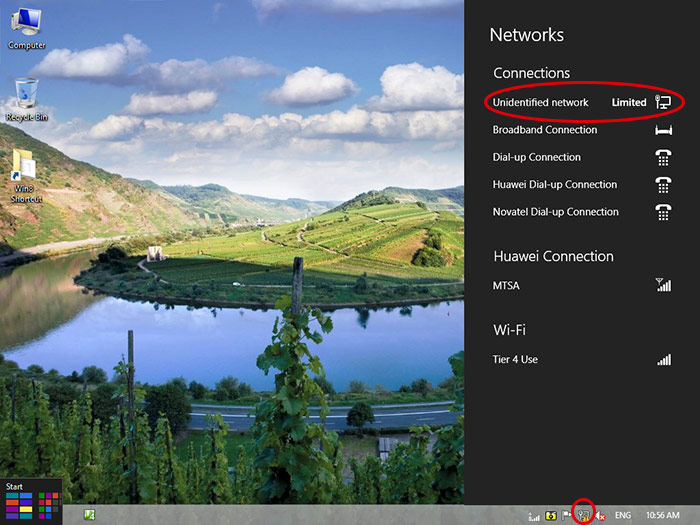Image resolution: width=700 pixels, height=525 pixels.
Task: Click the MTSA cellular signal icon
Action: pyautogui.click(x=663, y=285)
